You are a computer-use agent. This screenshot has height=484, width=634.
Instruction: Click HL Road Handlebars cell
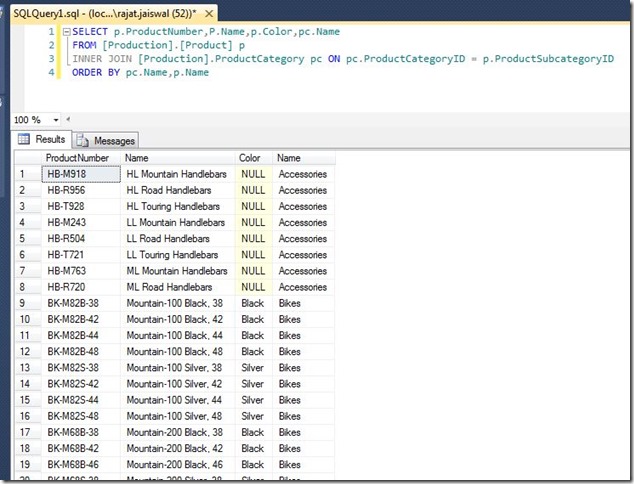coord(178,190)
